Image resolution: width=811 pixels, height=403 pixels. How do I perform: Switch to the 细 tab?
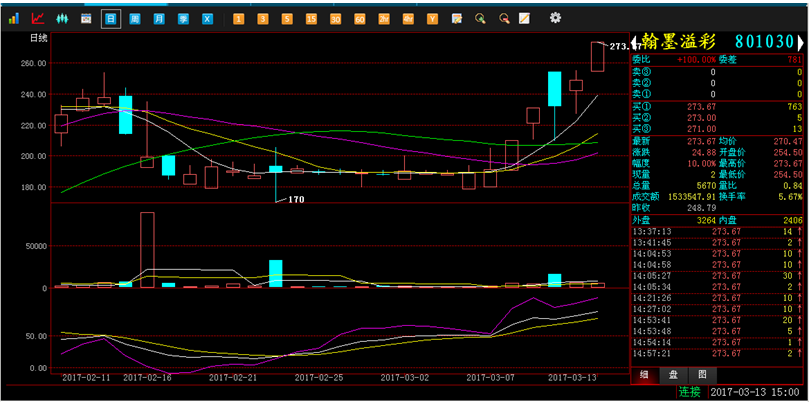click(x=643, y=375)
